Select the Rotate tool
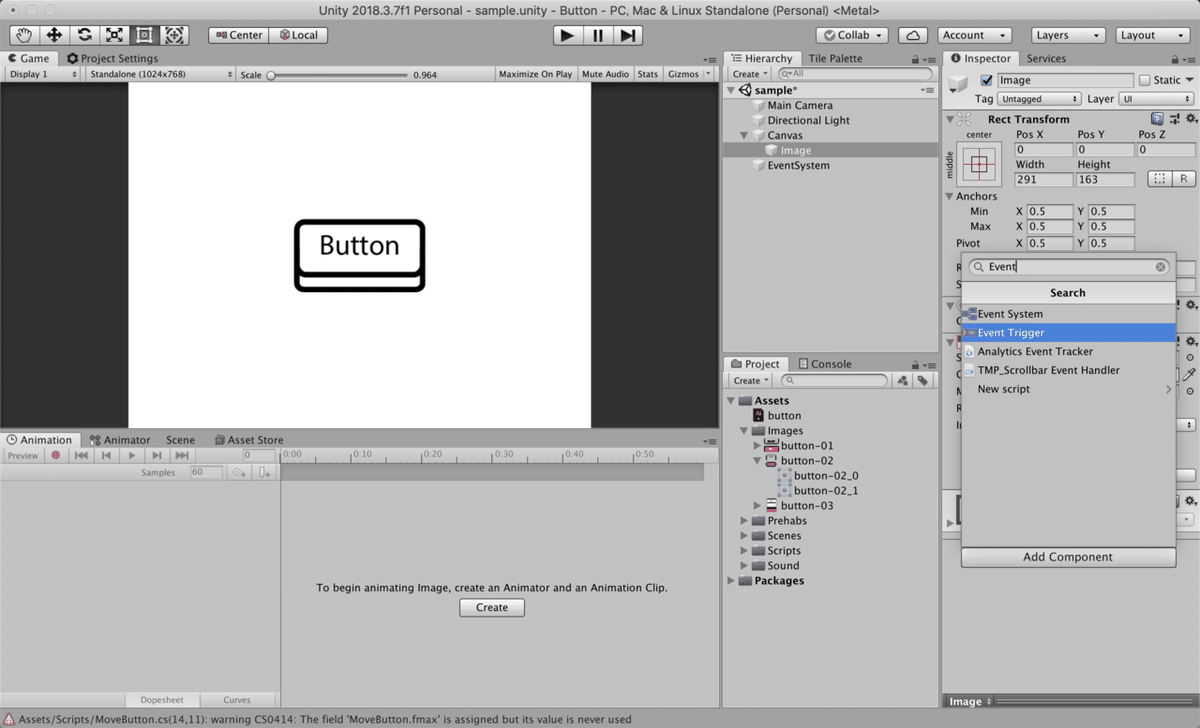This screenshot has width=1200, height=728. click(84, 35)
